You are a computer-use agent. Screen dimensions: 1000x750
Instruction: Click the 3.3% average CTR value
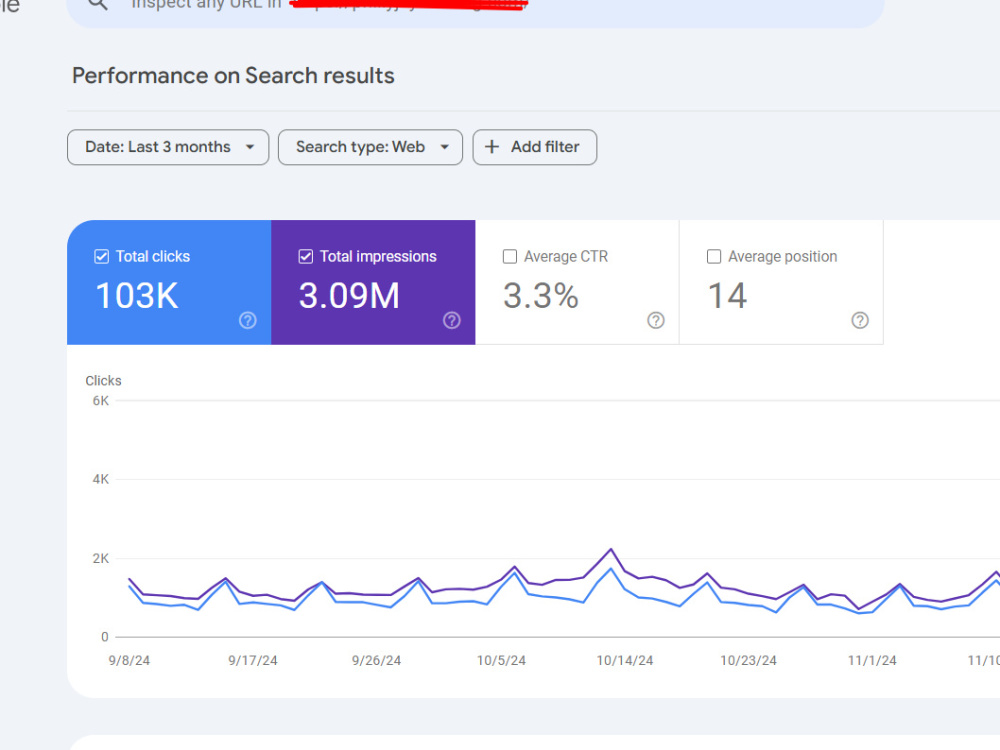(x=541, y=296)
